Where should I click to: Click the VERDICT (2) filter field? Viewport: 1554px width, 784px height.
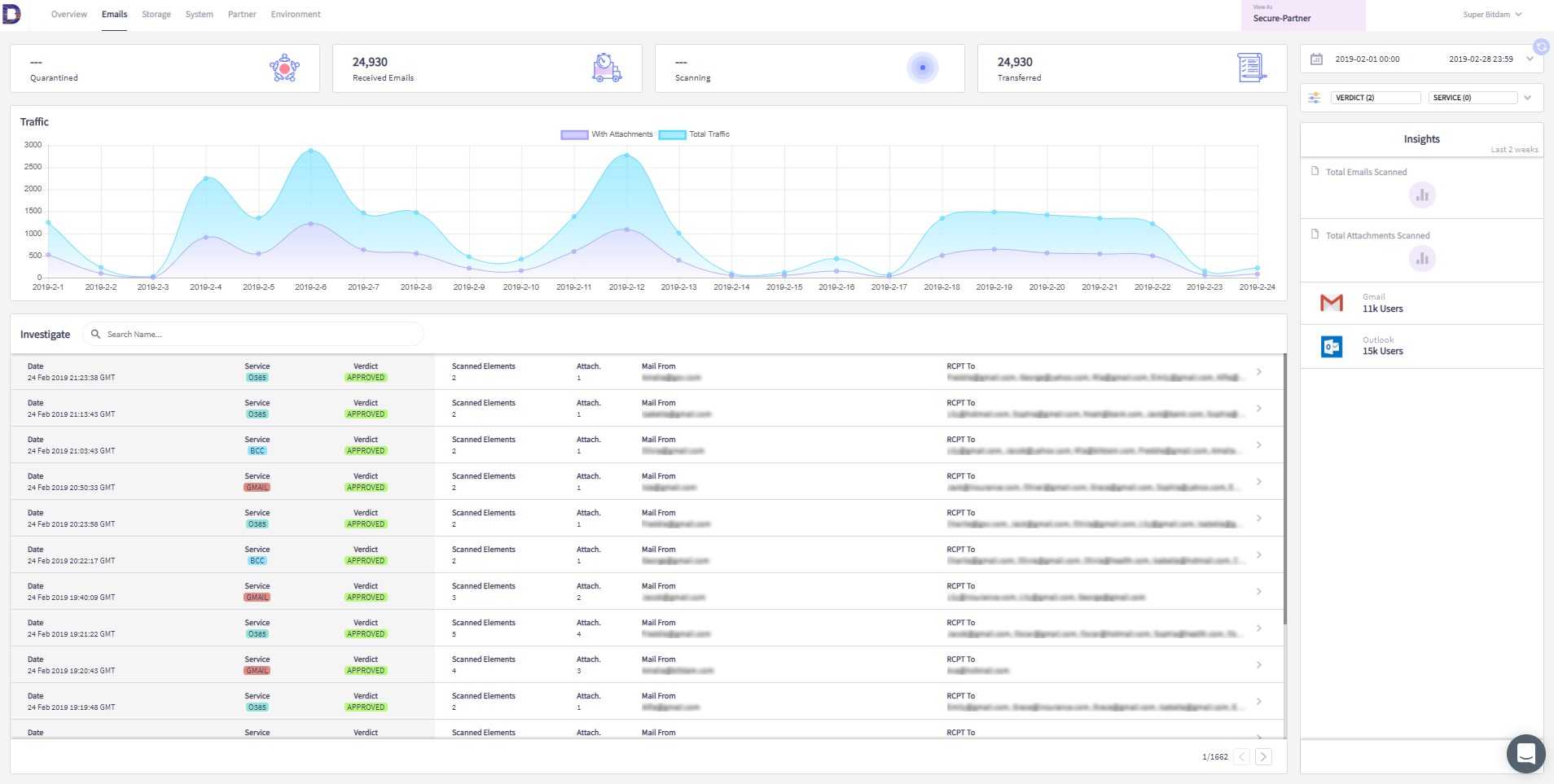pos(1375,98)
